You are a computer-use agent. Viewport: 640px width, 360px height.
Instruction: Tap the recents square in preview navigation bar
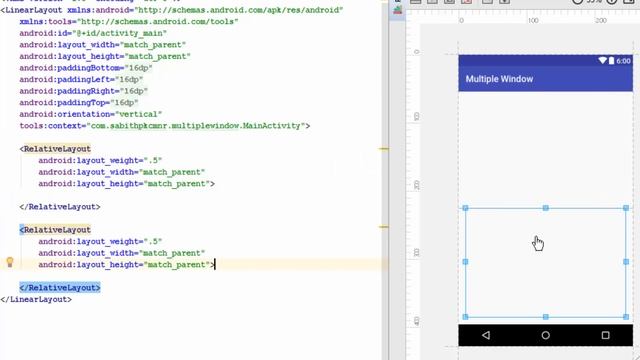(x=605, y=335)
